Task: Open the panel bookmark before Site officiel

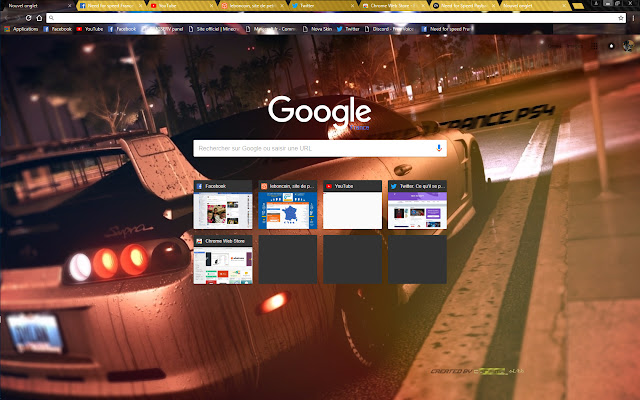Action: (162, 29)
